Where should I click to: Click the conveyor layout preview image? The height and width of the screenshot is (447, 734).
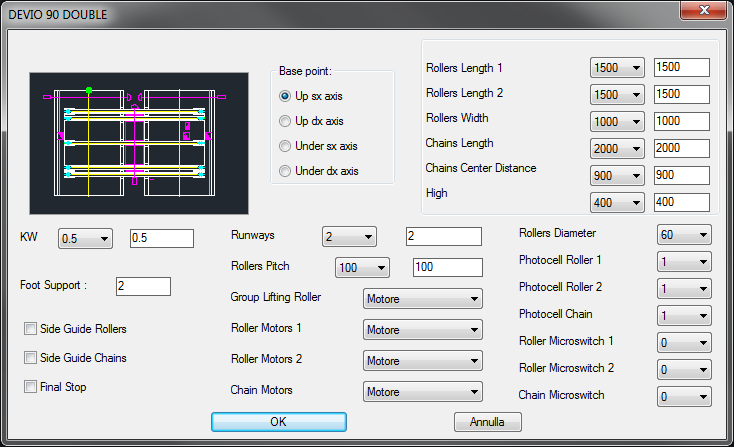(139, 143)
